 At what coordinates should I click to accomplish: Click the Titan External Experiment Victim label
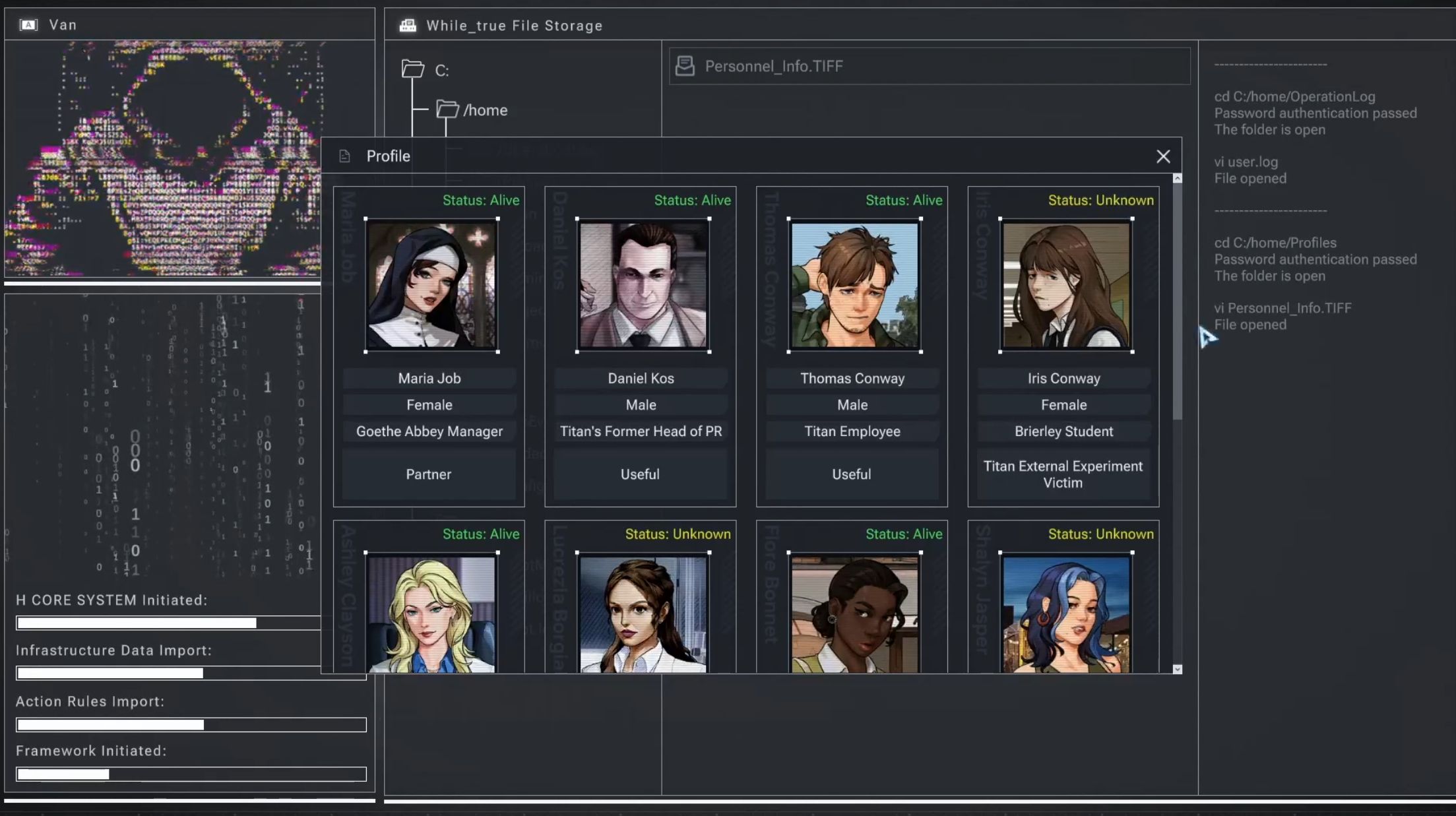click(x=1062, y=474)
